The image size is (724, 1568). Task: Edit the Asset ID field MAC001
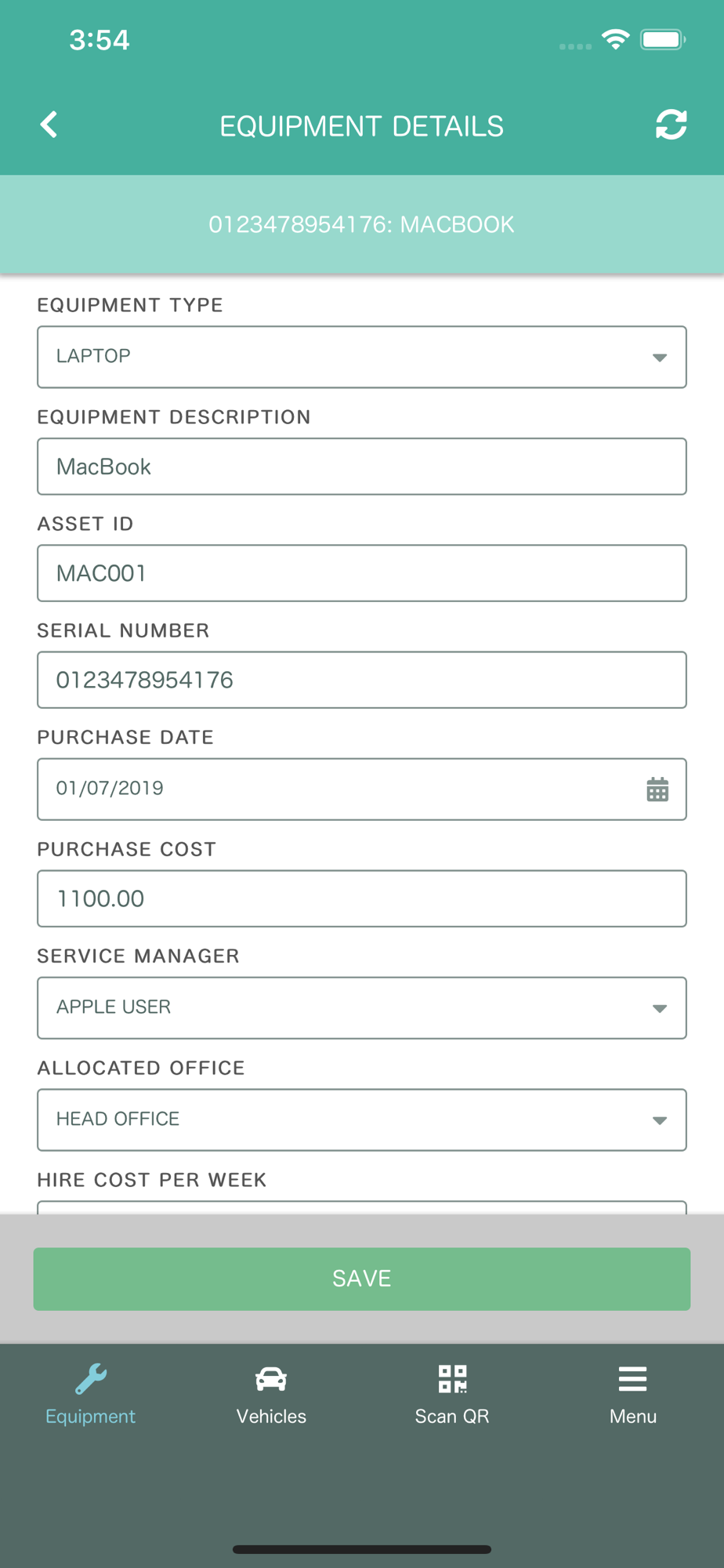[362, 573]
